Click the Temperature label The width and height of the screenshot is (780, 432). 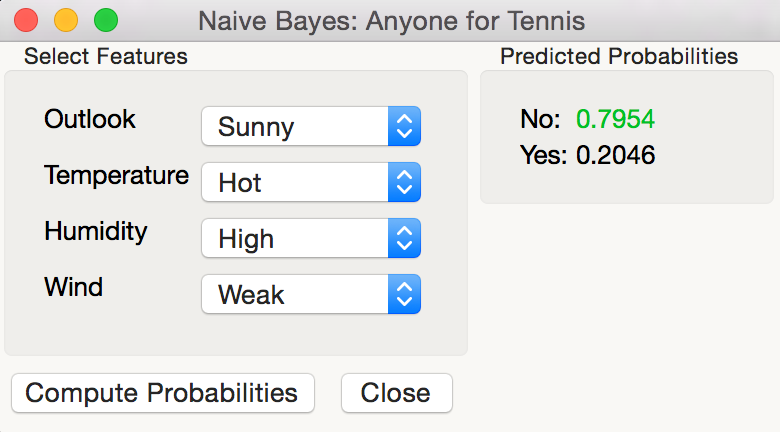click(x=116, y=176)
